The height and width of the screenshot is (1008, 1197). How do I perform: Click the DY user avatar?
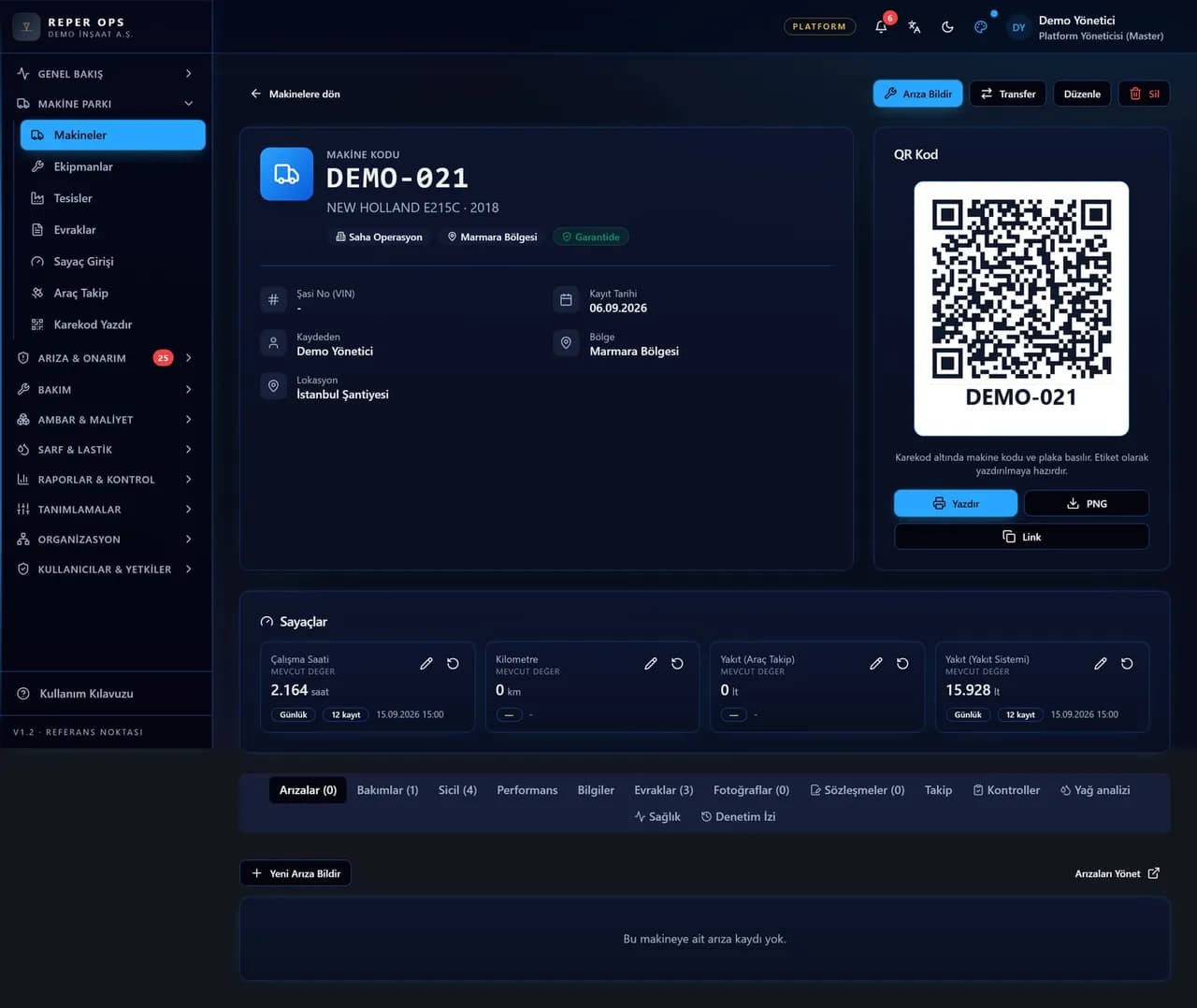point(1018,27)
